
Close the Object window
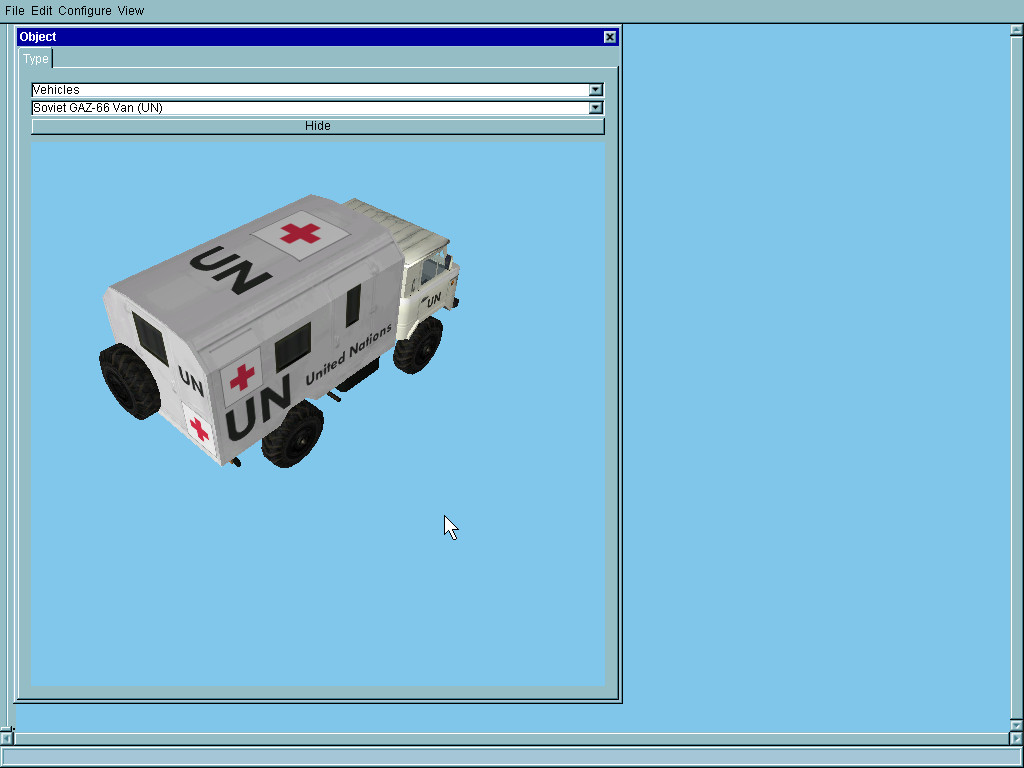tap(609, 37)
